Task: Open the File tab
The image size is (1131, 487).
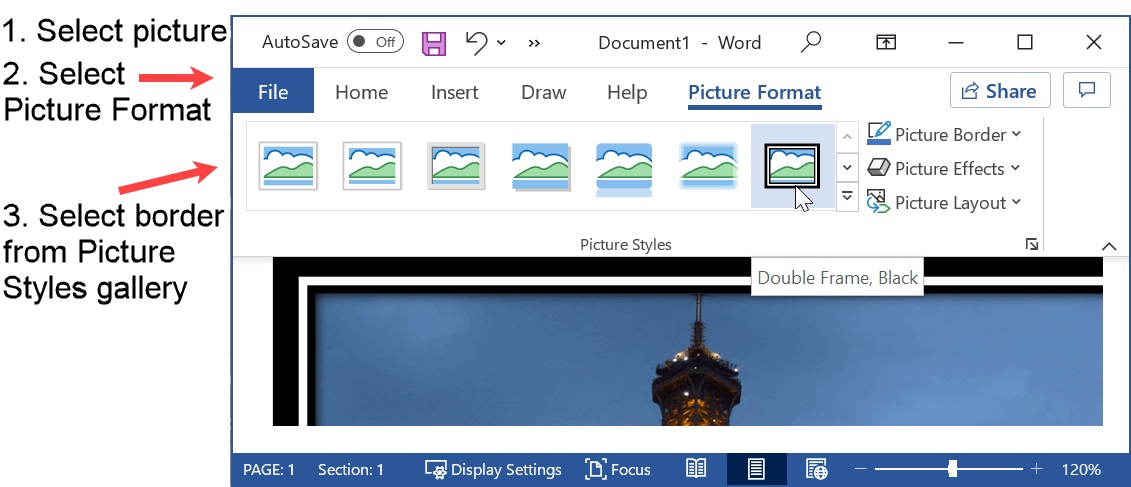Action: point(273,92)
